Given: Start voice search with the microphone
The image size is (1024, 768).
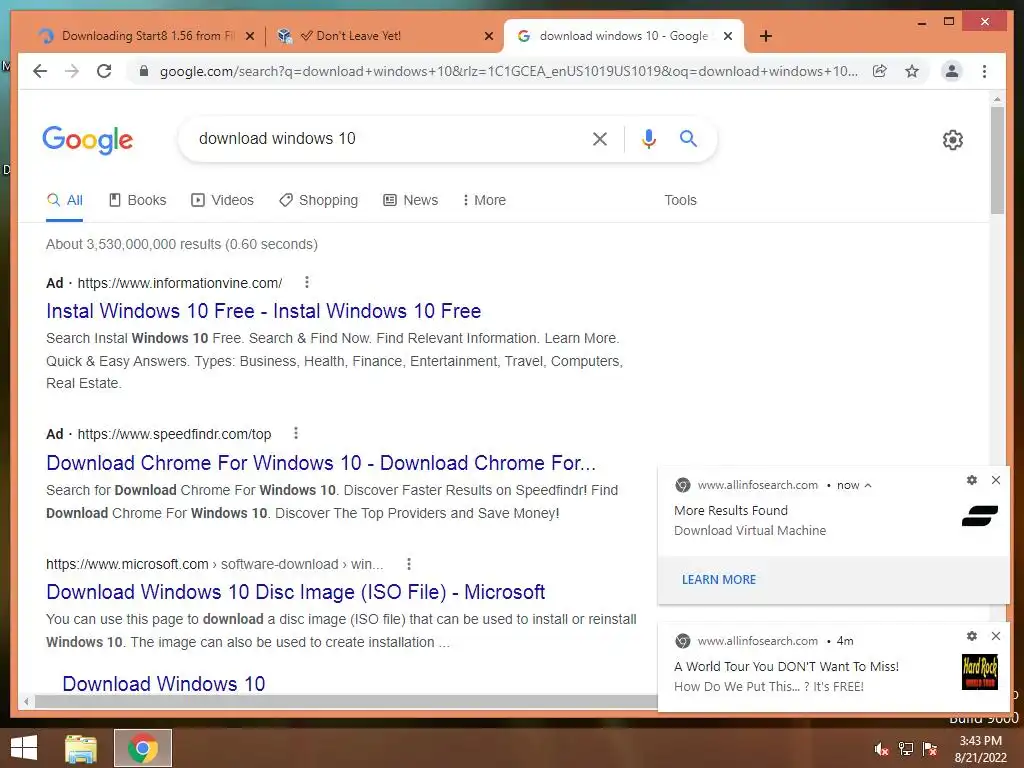Looking at the screenshot, I should [x=648, y=138].
